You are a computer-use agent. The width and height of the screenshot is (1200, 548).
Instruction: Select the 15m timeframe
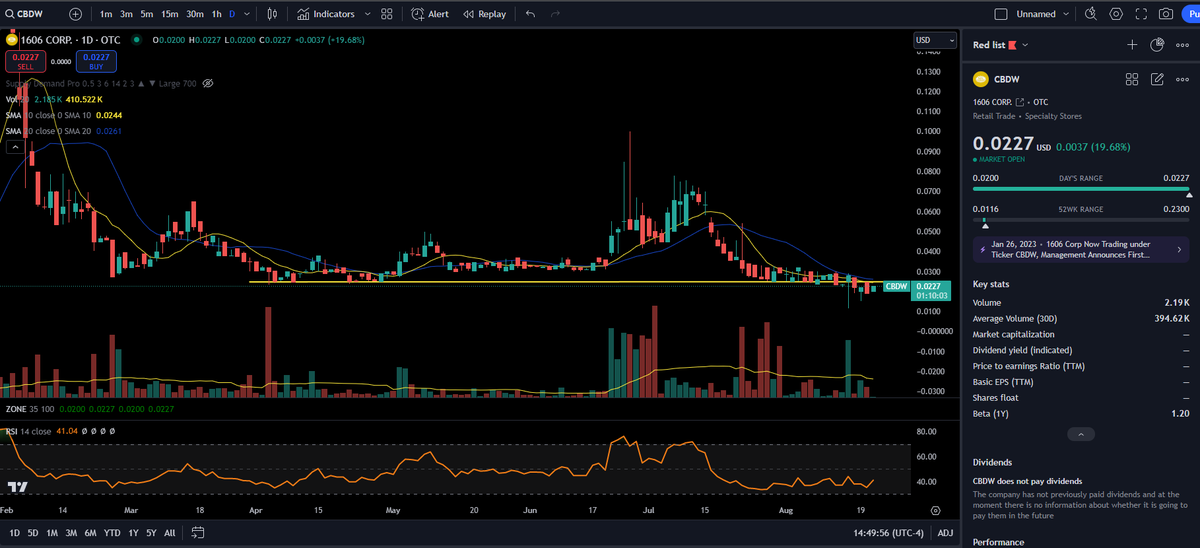170,14
